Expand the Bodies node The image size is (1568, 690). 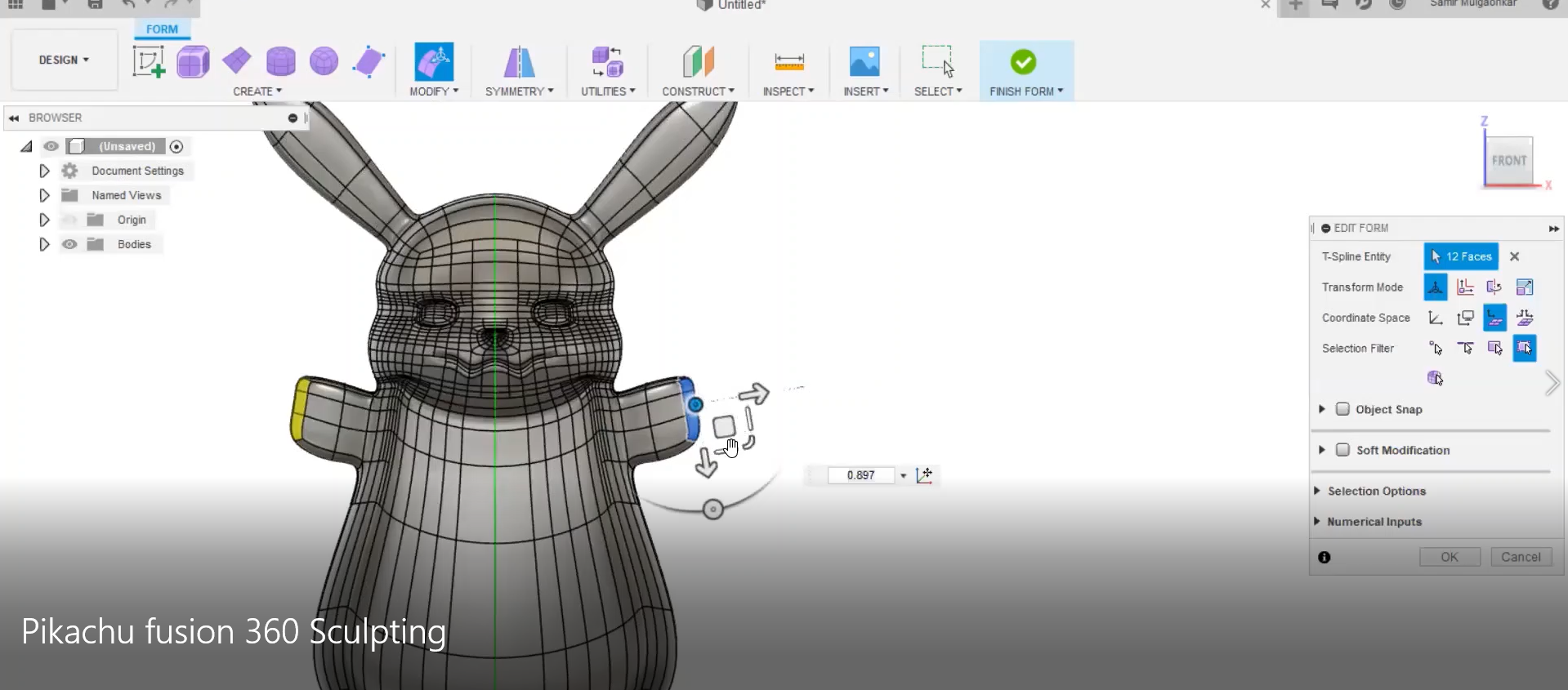[44, 244]
